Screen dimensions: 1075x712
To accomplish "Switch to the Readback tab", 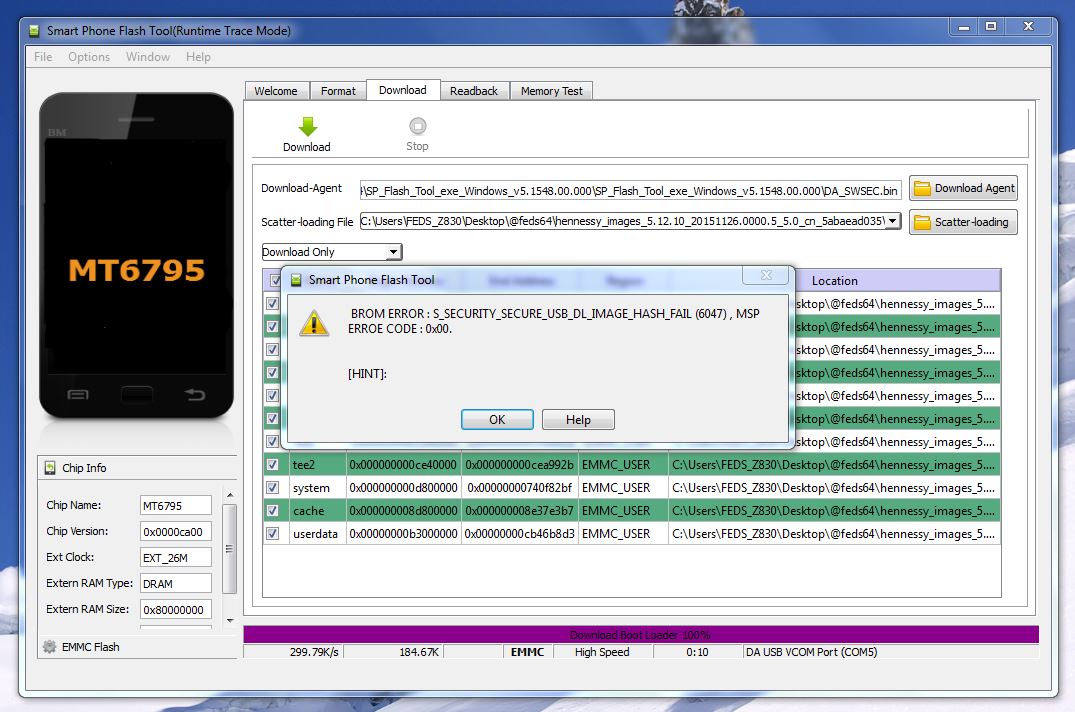I will 474,91.
